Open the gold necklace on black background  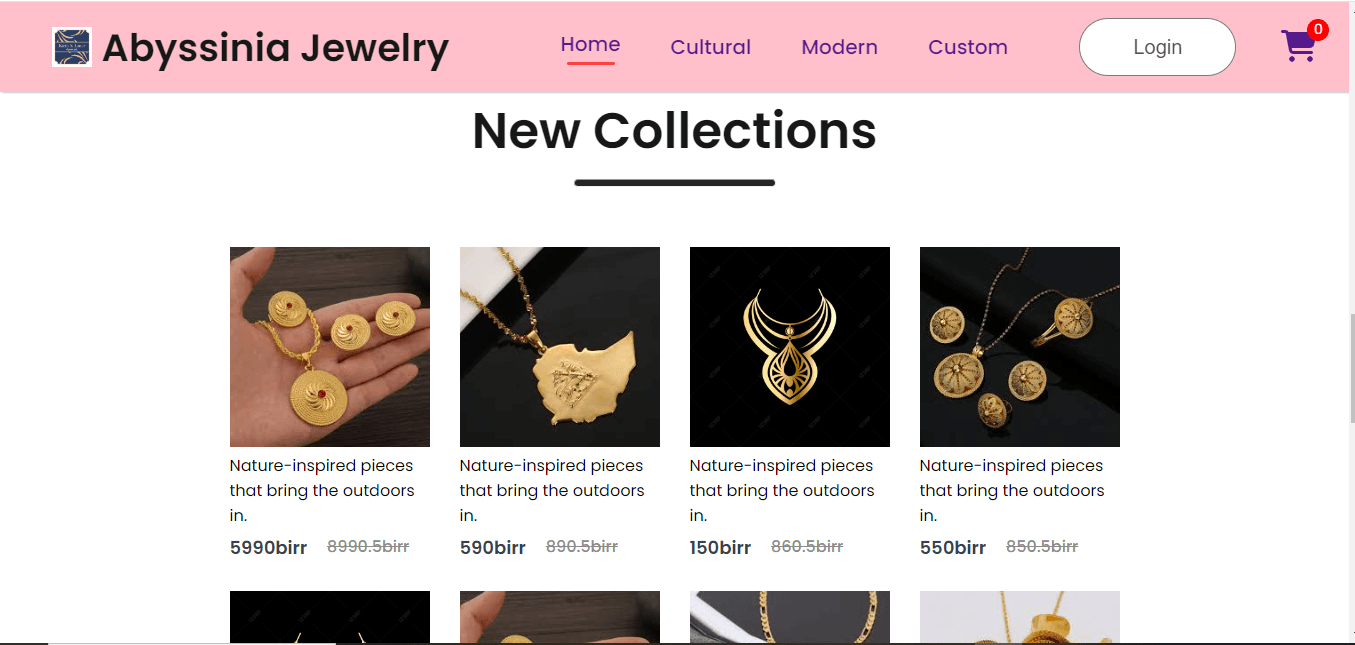coord(790,347)
